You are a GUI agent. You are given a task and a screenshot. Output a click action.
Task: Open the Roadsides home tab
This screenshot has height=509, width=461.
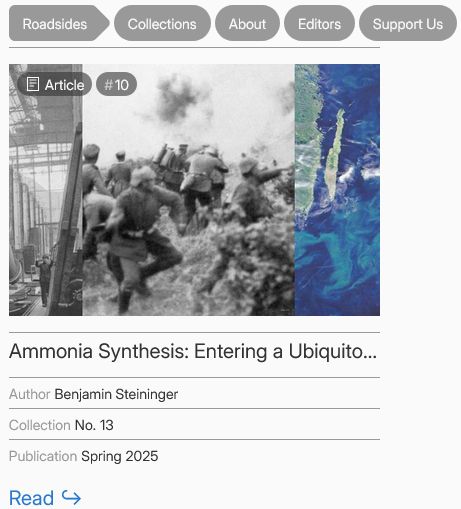[x=59, y=23]
